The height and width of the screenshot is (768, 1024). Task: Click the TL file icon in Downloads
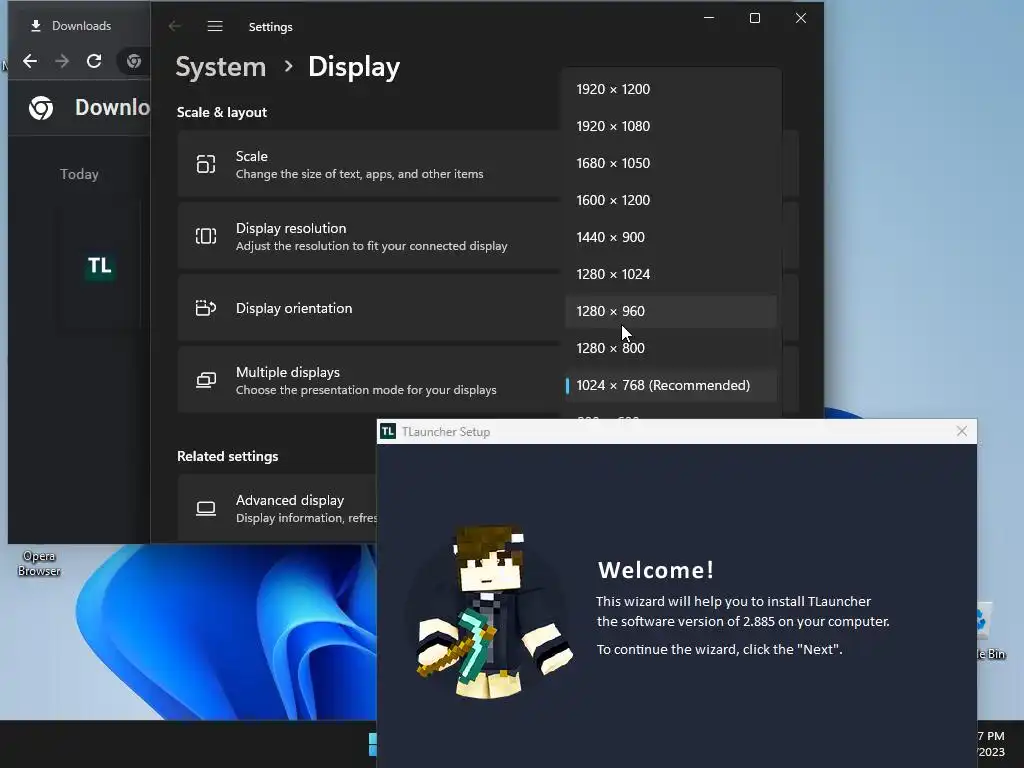(99, 266)
